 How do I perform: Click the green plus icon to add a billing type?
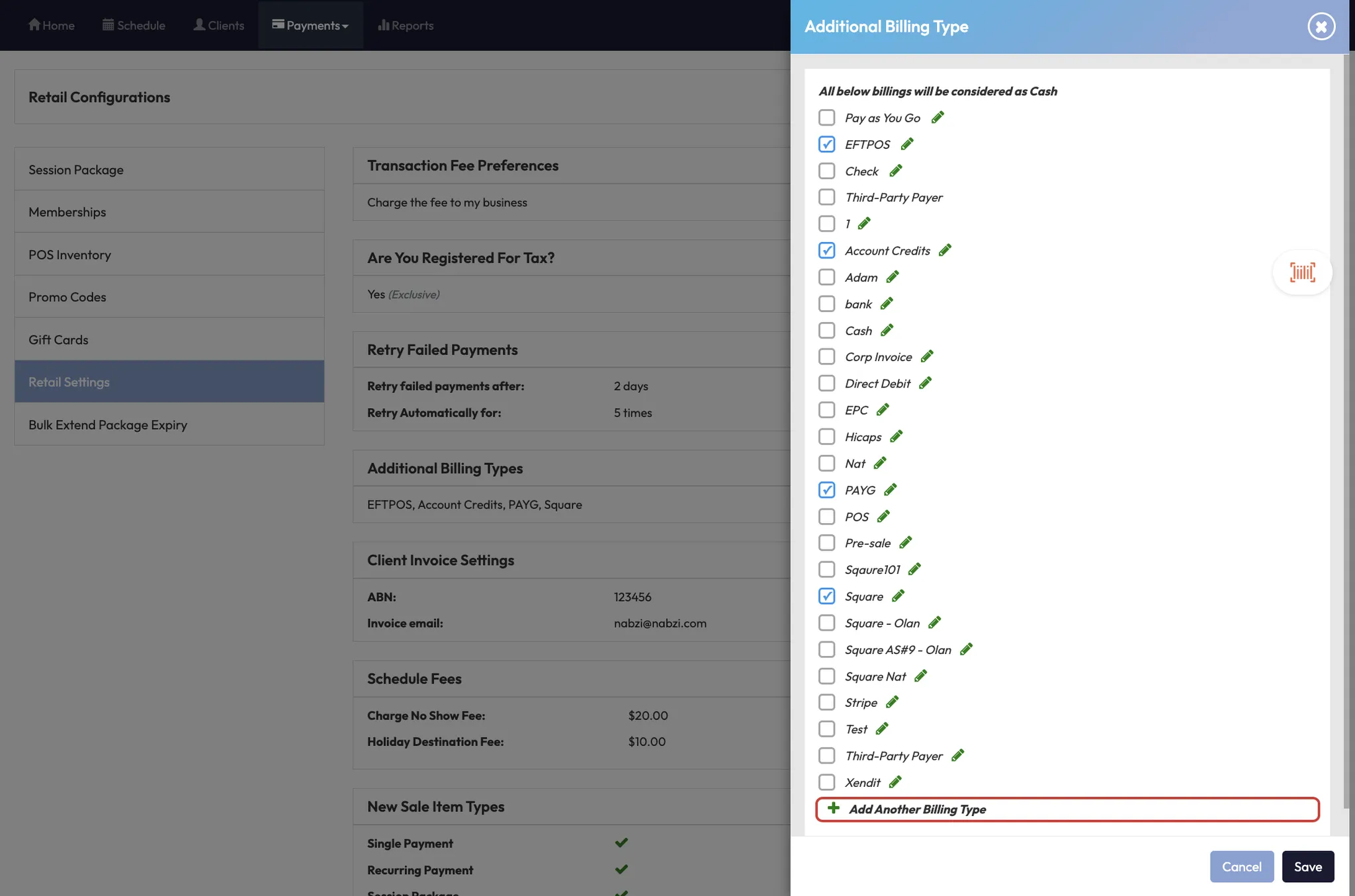(x=834, y=809)
